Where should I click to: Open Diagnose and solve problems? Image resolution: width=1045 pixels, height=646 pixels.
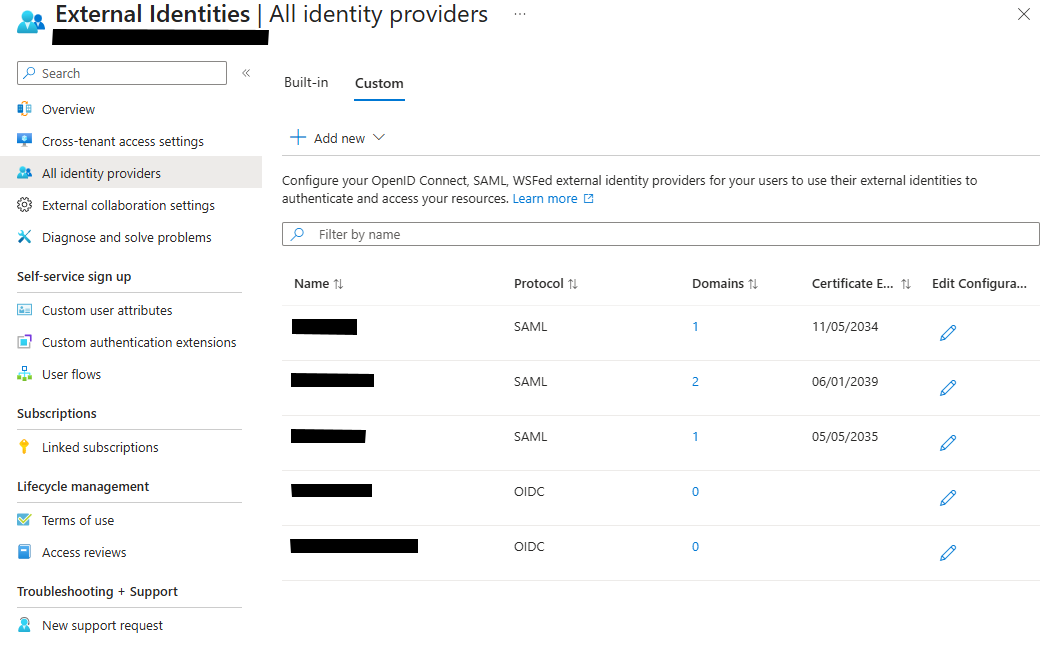(125, 237)
